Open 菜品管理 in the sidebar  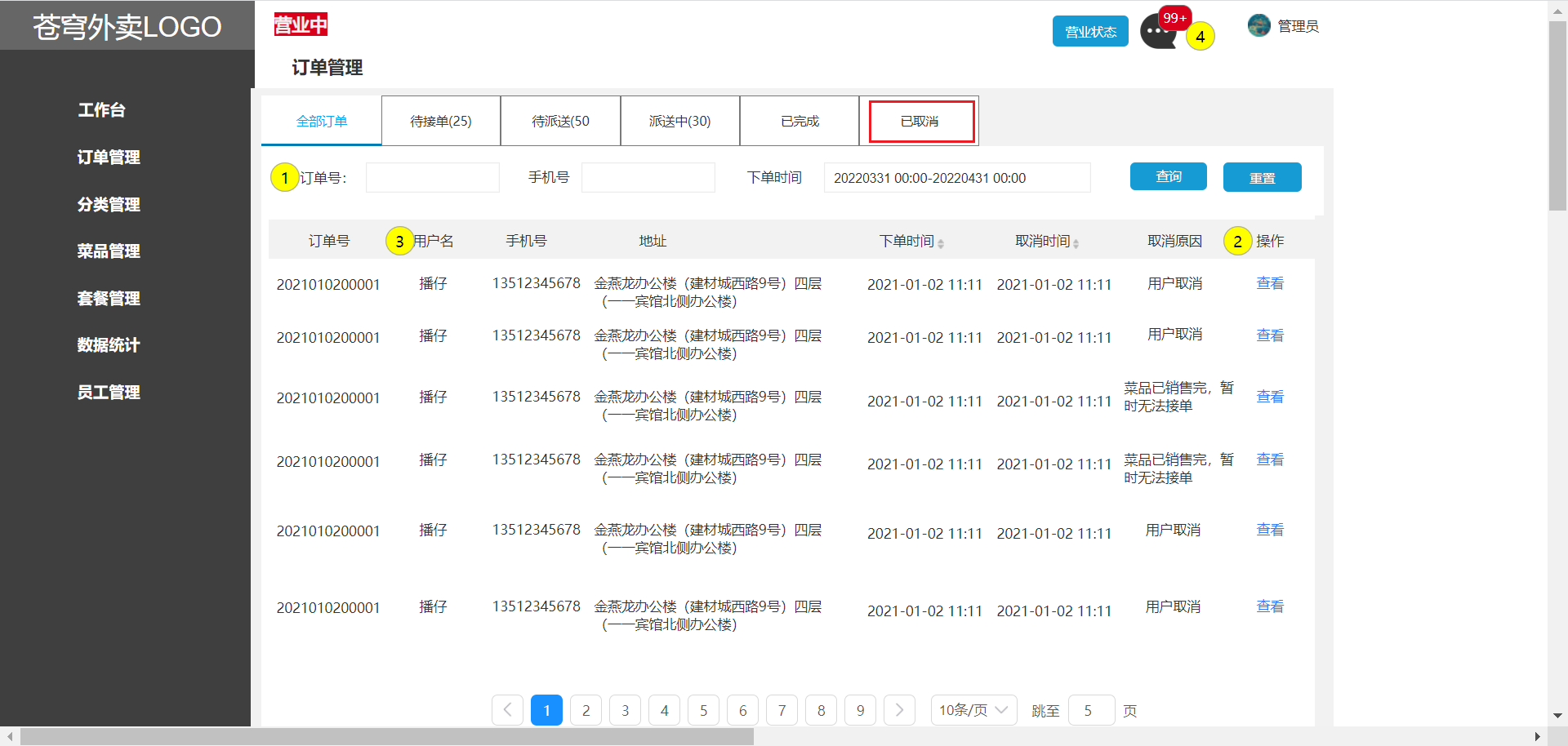pyautogui.click(x=109, y=251)
